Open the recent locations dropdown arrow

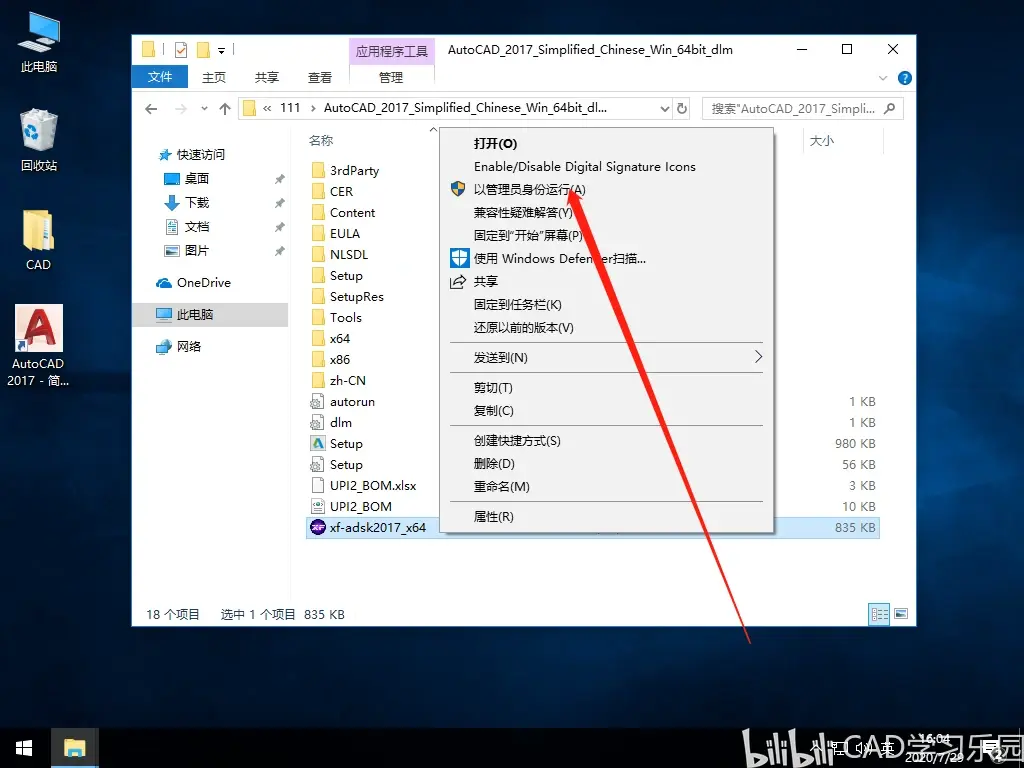point(204,109)
